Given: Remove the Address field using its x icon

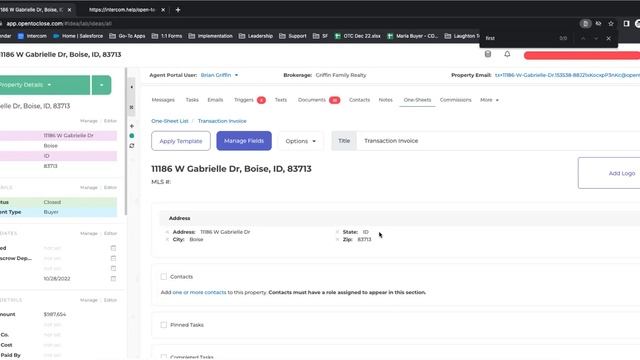Looking at the screenshot, I should (x=167, y=232).
